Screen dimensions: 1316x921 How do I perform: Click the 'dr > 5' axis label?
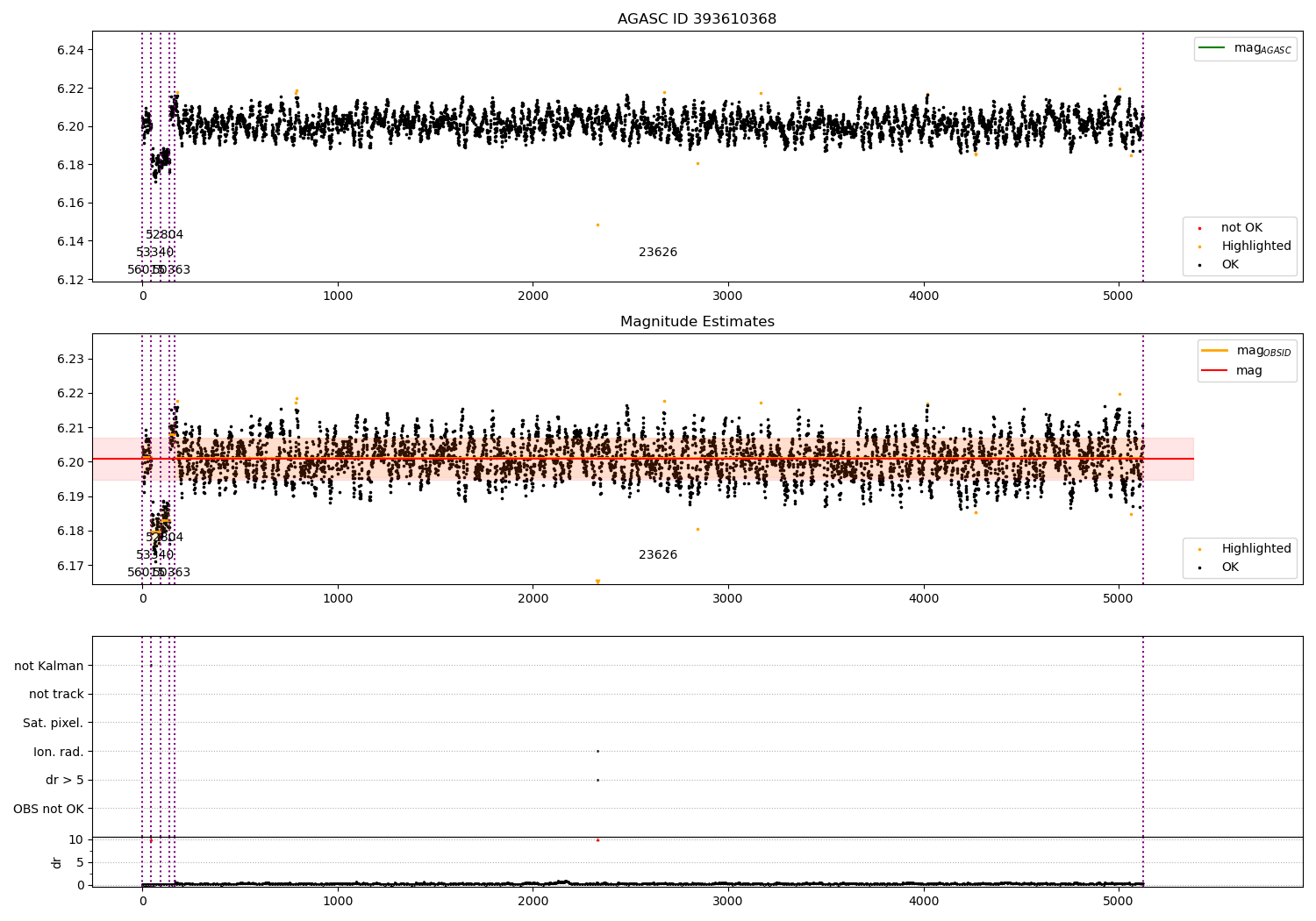[65, 780]
